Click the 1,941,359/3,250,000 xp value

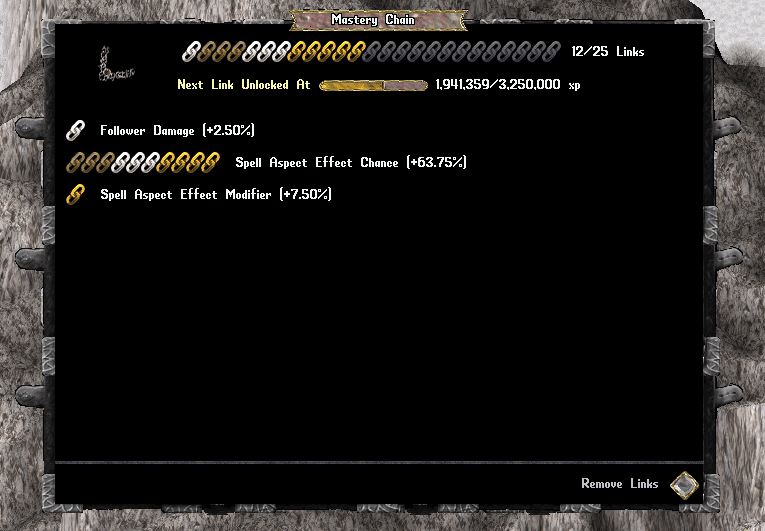pos(508,84)
